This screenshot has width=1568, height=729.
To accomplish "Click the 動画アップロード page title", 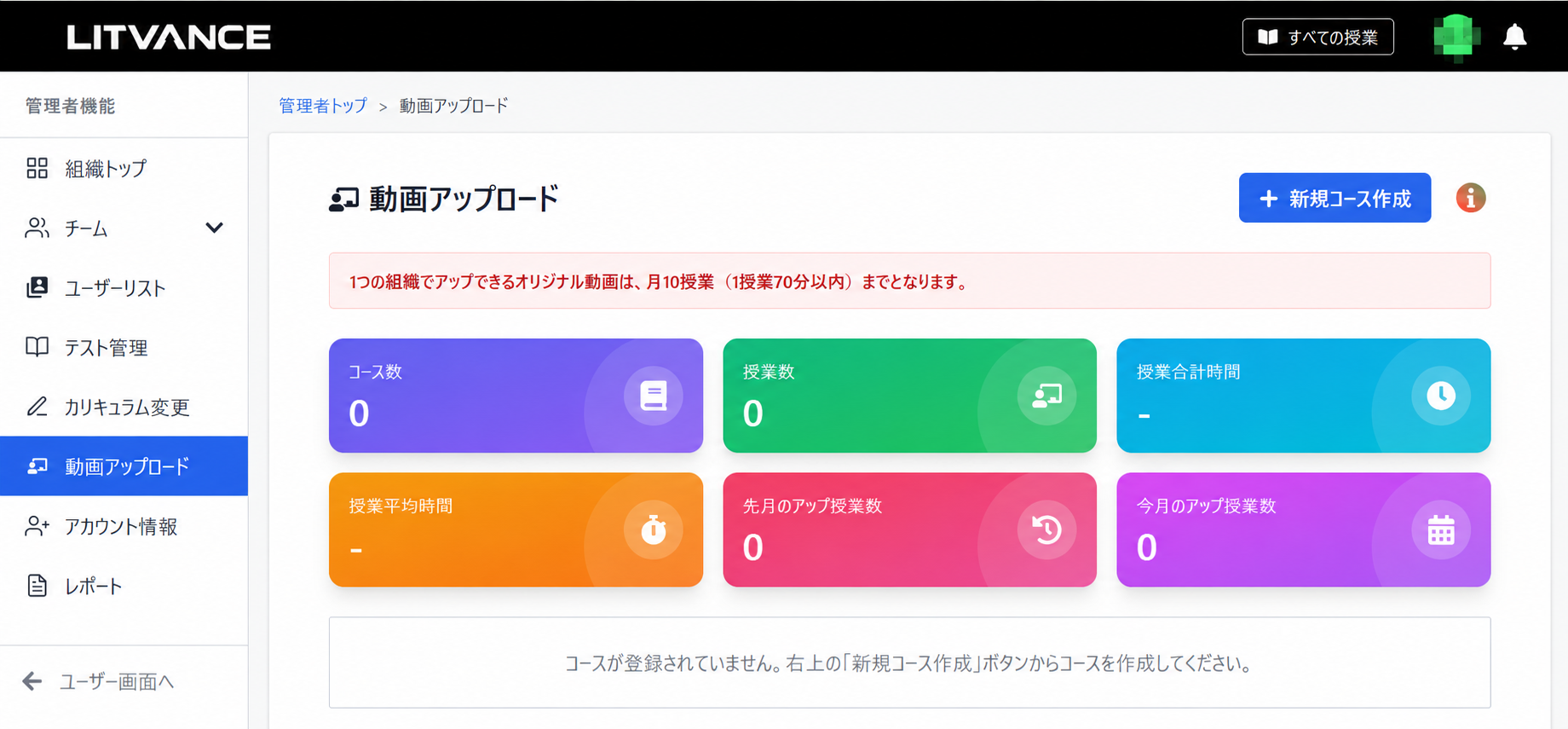I will pos(464,198).
